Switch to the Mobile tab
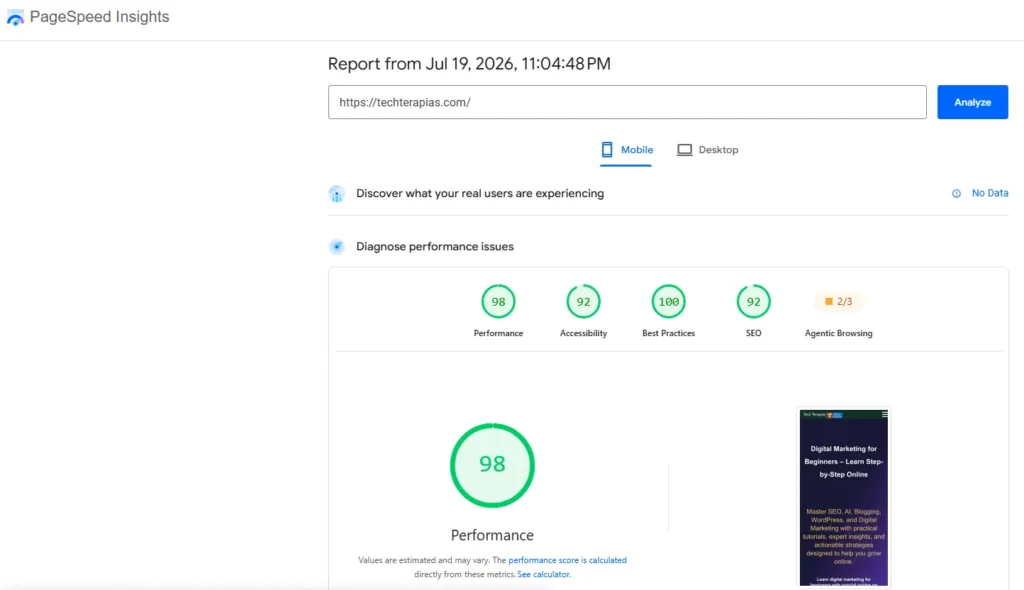 pyautogui.click(x=626, y=150)
